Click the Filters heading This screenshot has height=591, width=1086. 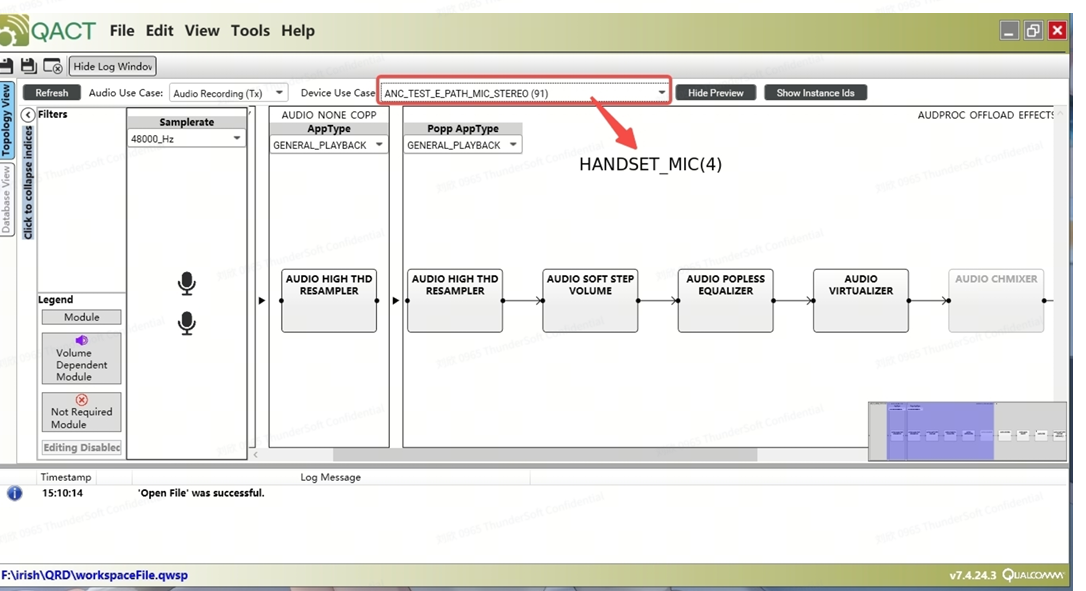coord(53,114)
